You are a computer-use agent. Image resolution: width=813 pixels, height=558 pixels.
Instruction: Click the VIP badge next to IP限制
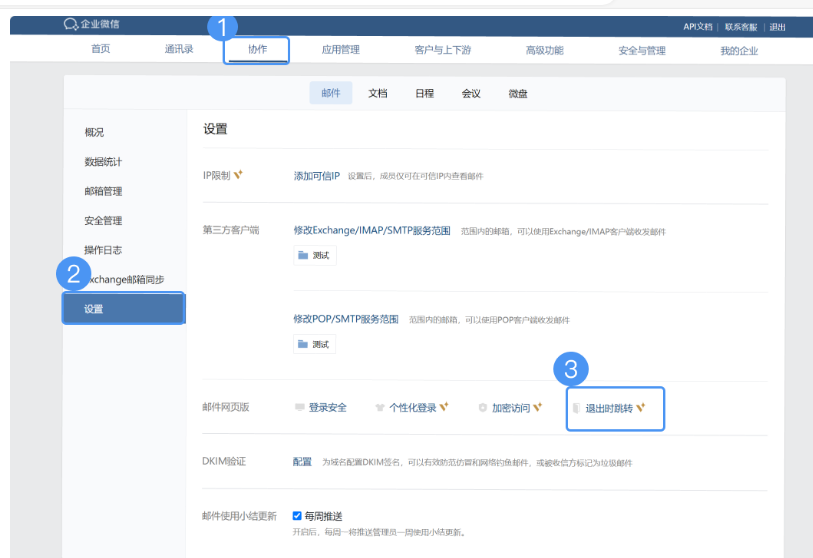tap(238, 175)
